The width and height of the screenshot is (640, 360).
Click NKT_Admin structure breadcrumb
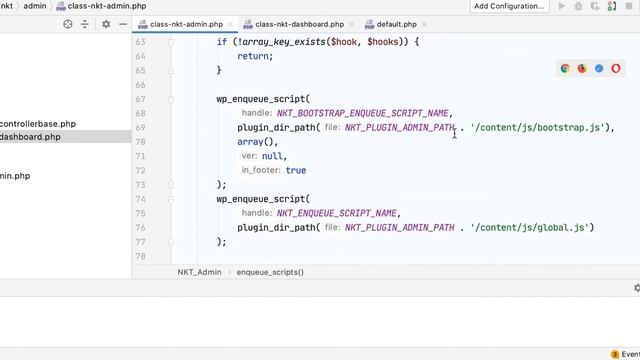(199, 272)
